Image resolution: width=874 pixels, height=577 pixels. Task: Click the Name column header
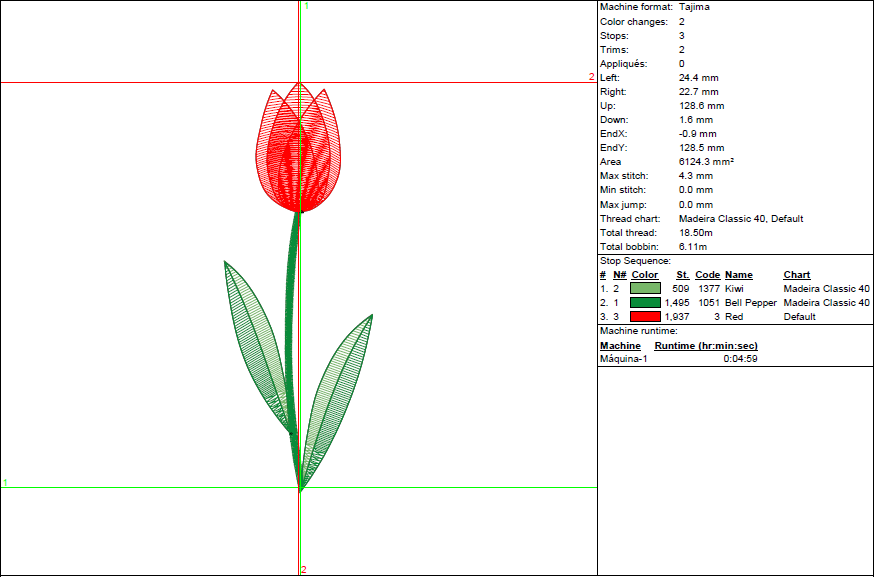coord(738,274)
